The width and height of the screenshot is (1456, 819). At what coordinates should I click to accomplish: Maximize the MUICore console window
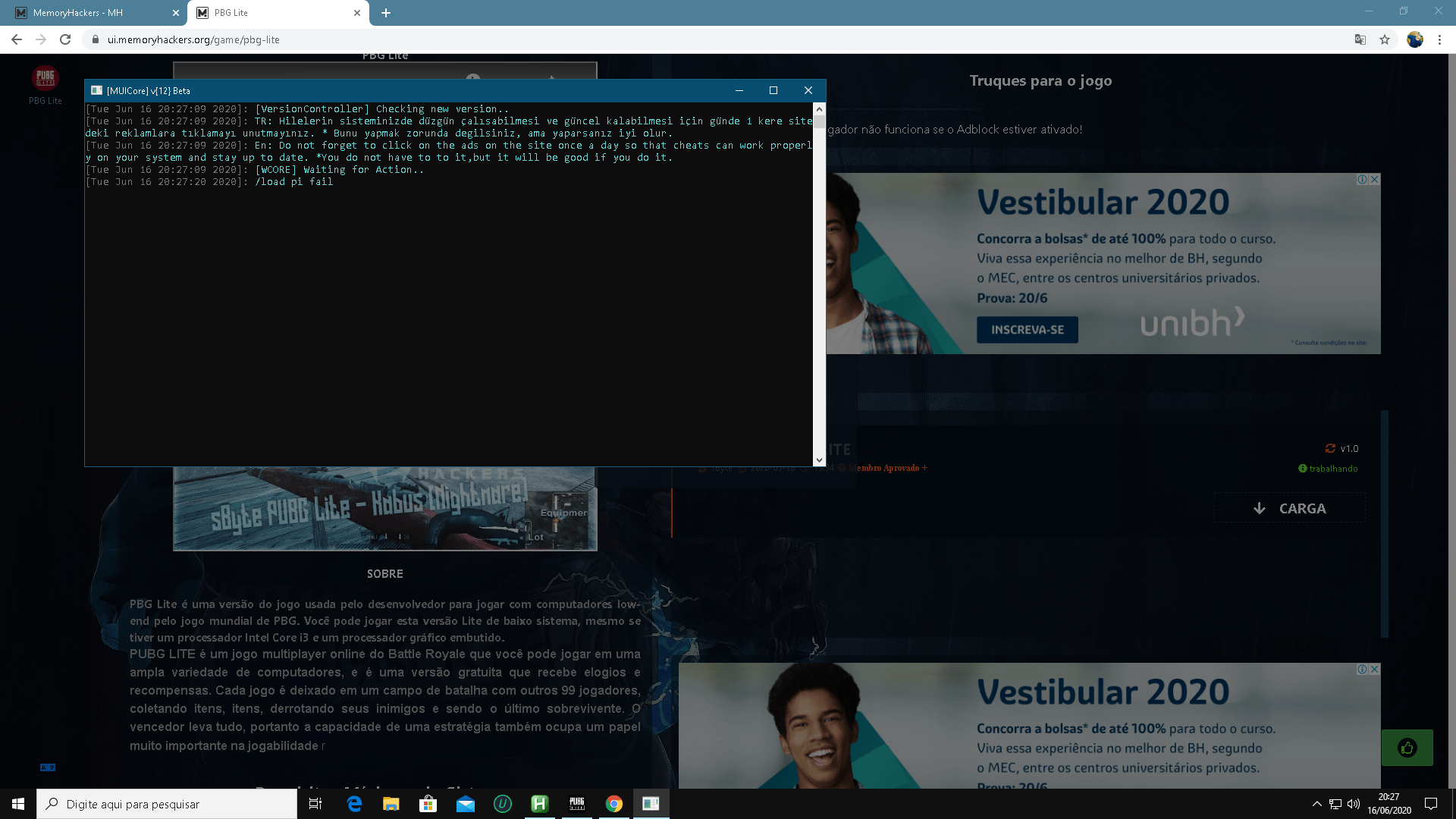point(773,90)
